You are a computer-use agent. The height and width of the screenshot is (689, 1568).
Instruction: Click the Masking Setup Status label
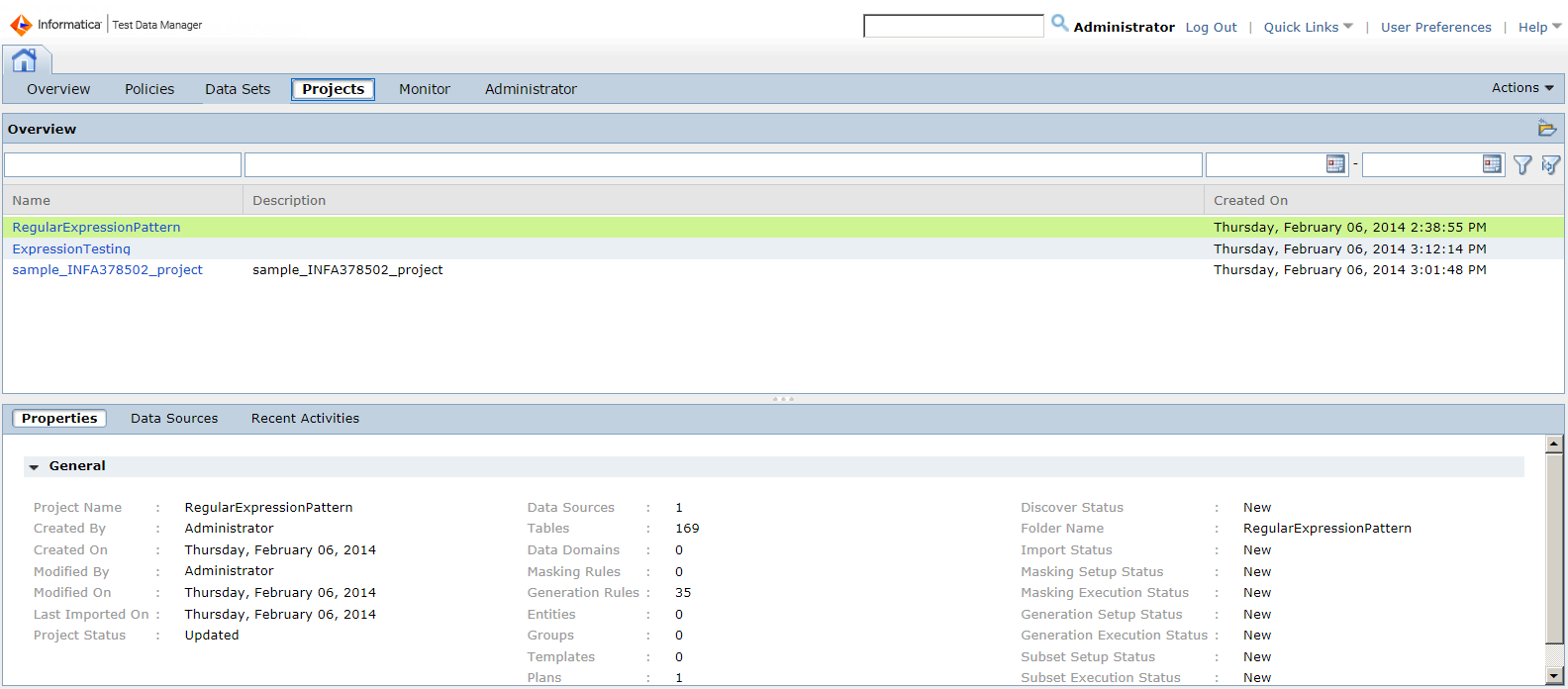1092,572
